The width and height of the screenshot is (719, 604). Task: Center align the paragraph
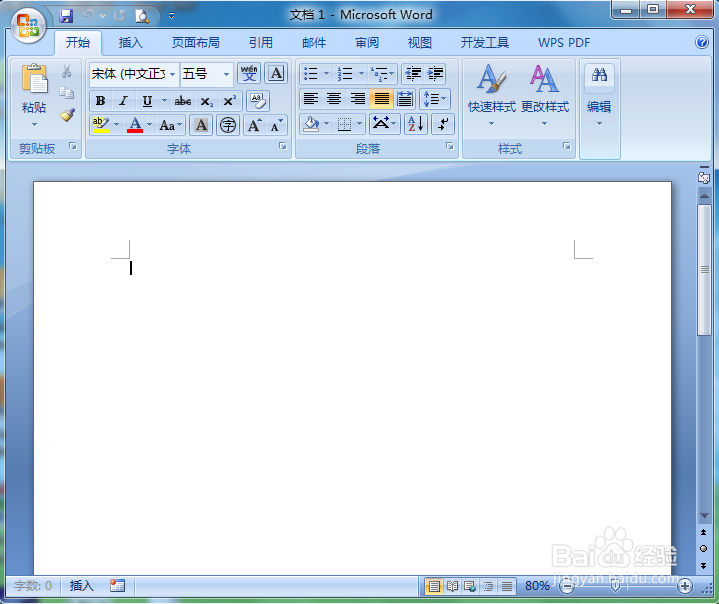[334, 99]
